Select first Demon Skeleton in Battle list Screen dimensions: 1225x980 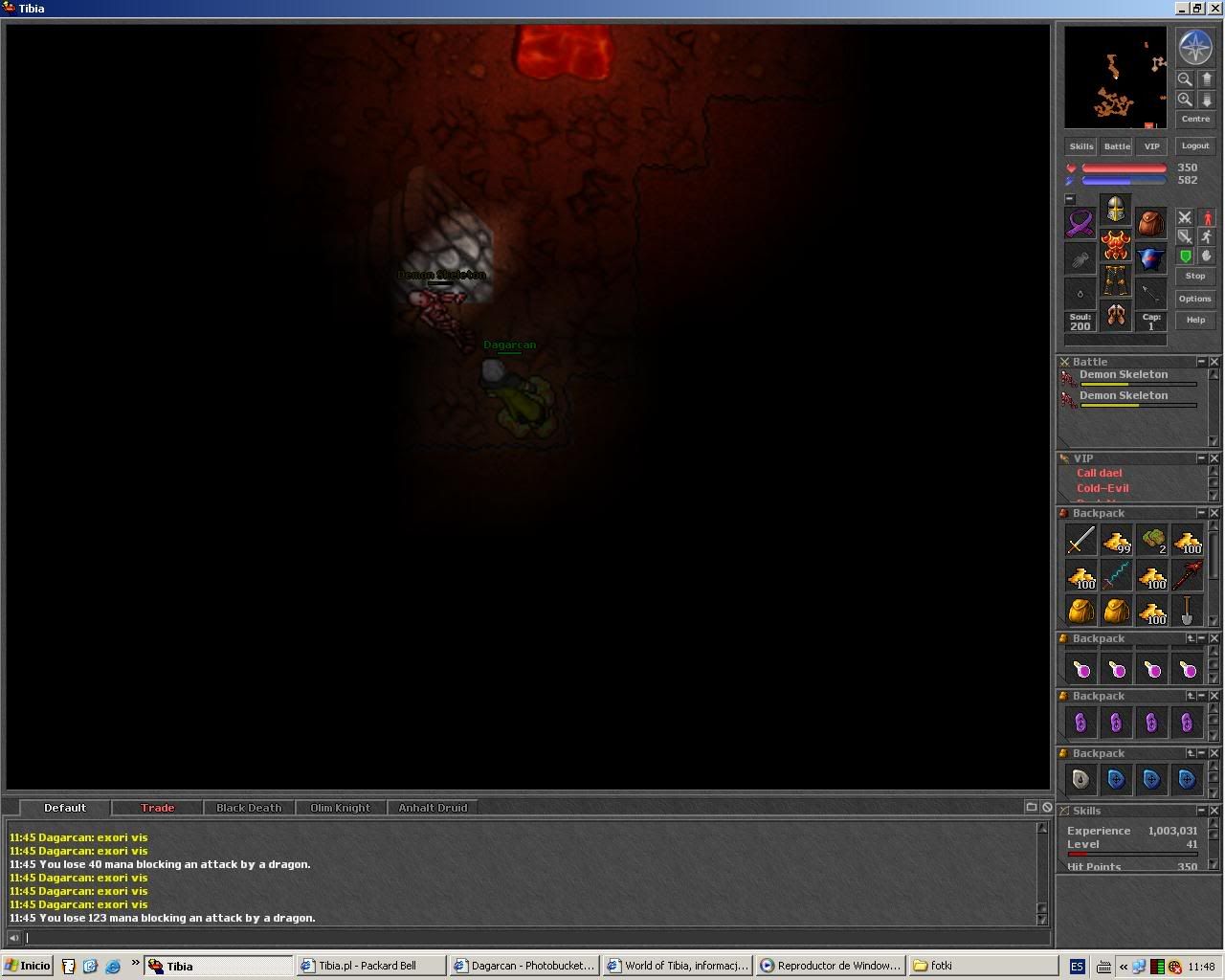(x=1129, y=378)
